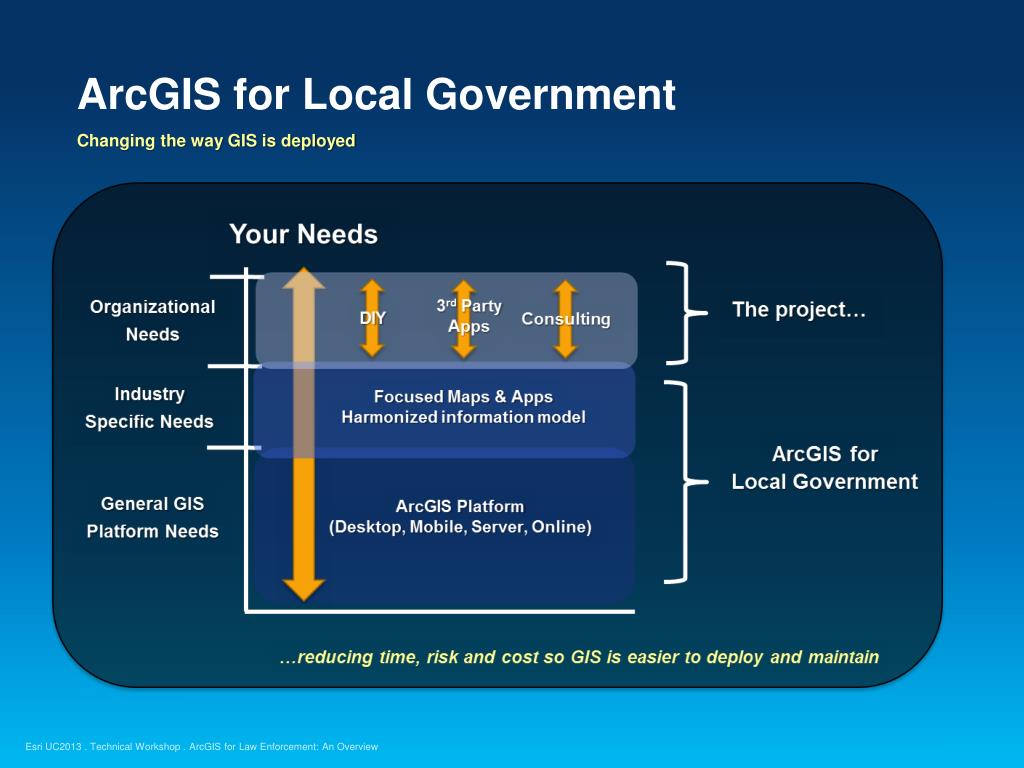
Task: Select the '…reducing time, risk and cost' tagline
Action: click(579, 657)
